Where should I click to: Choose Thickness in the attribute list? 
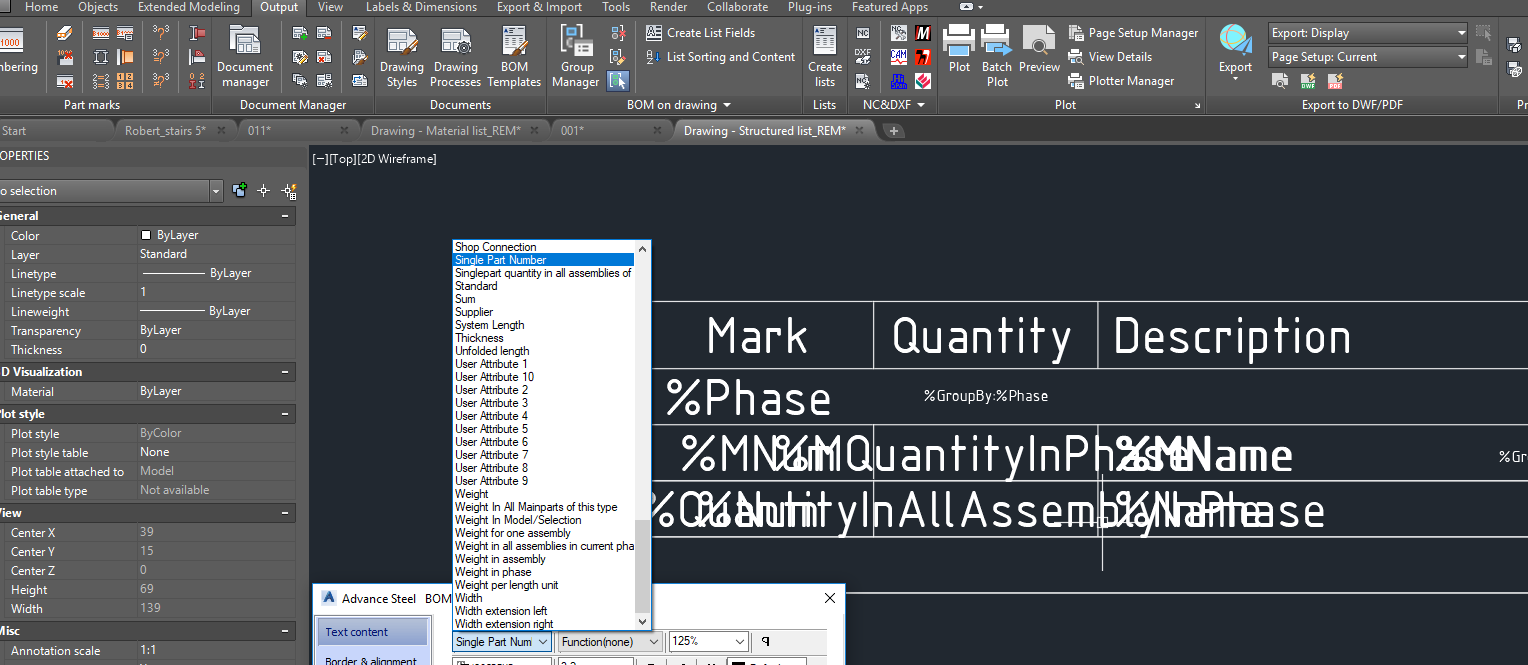point(479,338)
